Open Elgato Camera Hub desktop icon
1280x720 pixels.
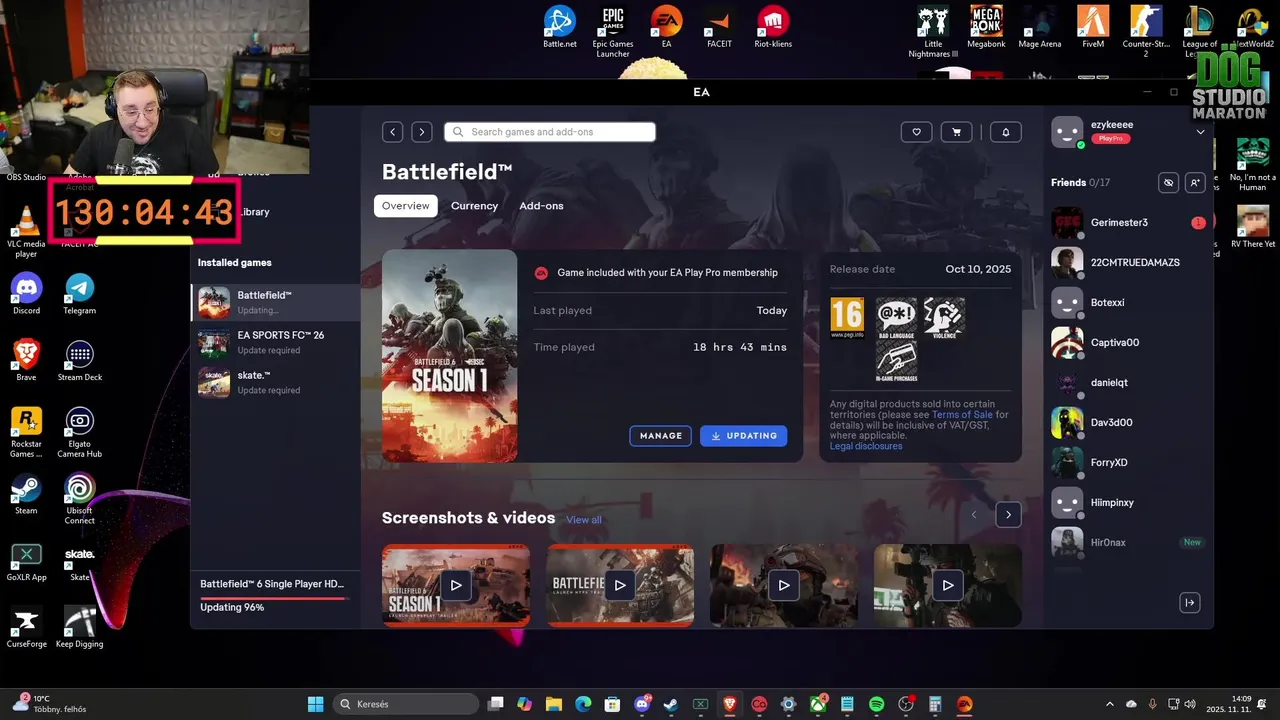coord(80,432)
